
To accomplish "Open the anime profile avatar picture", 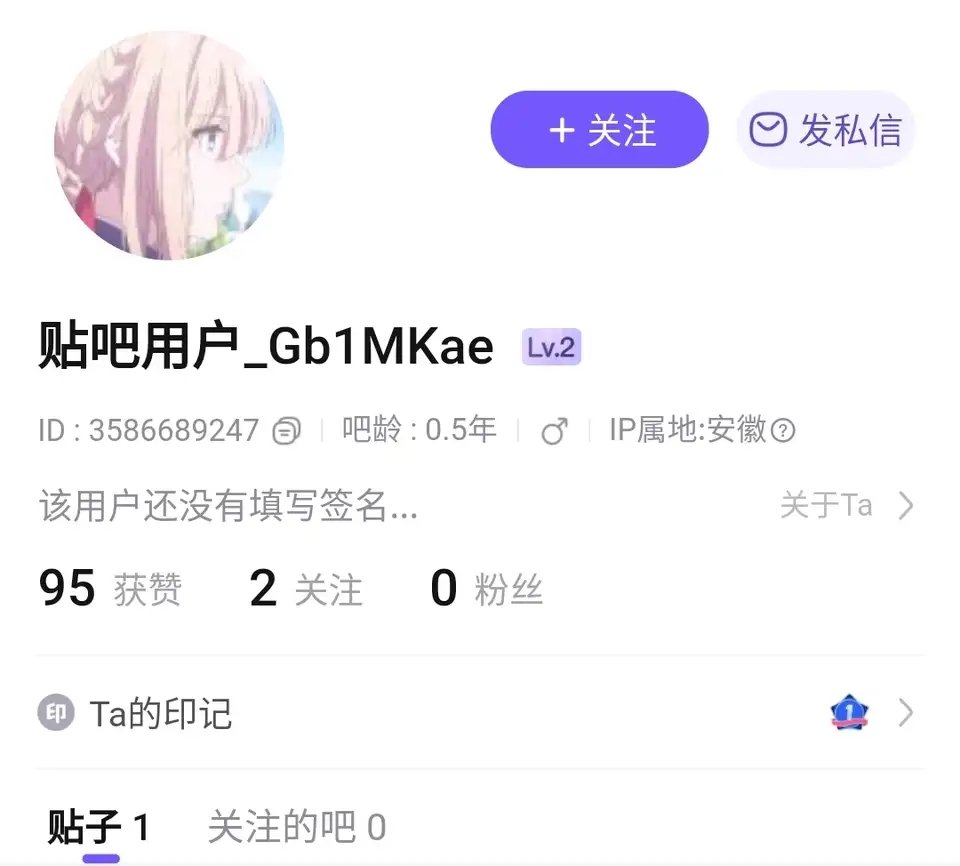I will click(169, 145).
